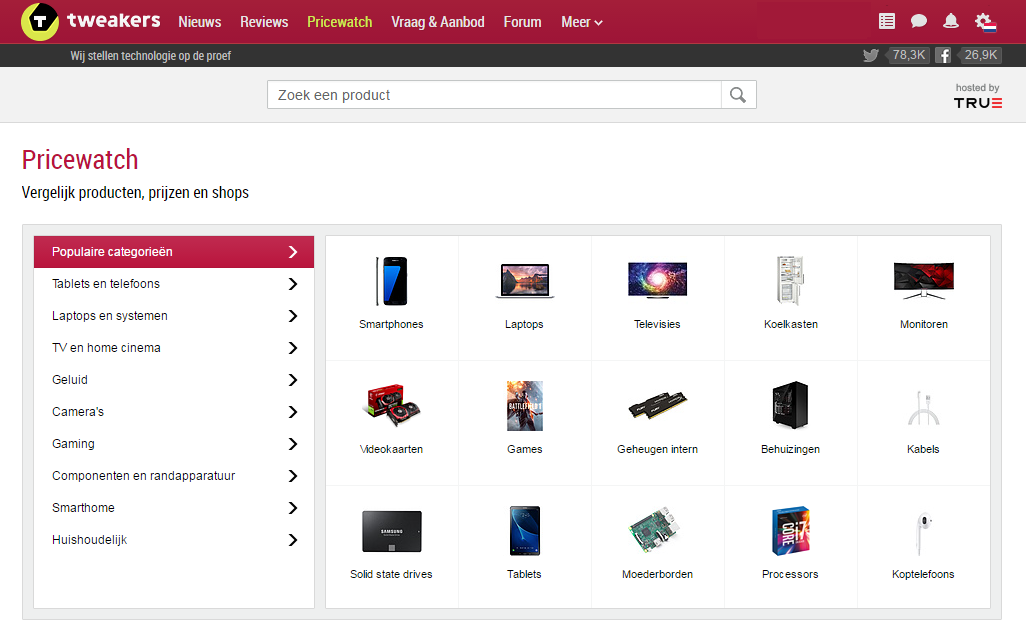
Task: Open the Koelkasten category image
Action: click(x=790, y=280)
